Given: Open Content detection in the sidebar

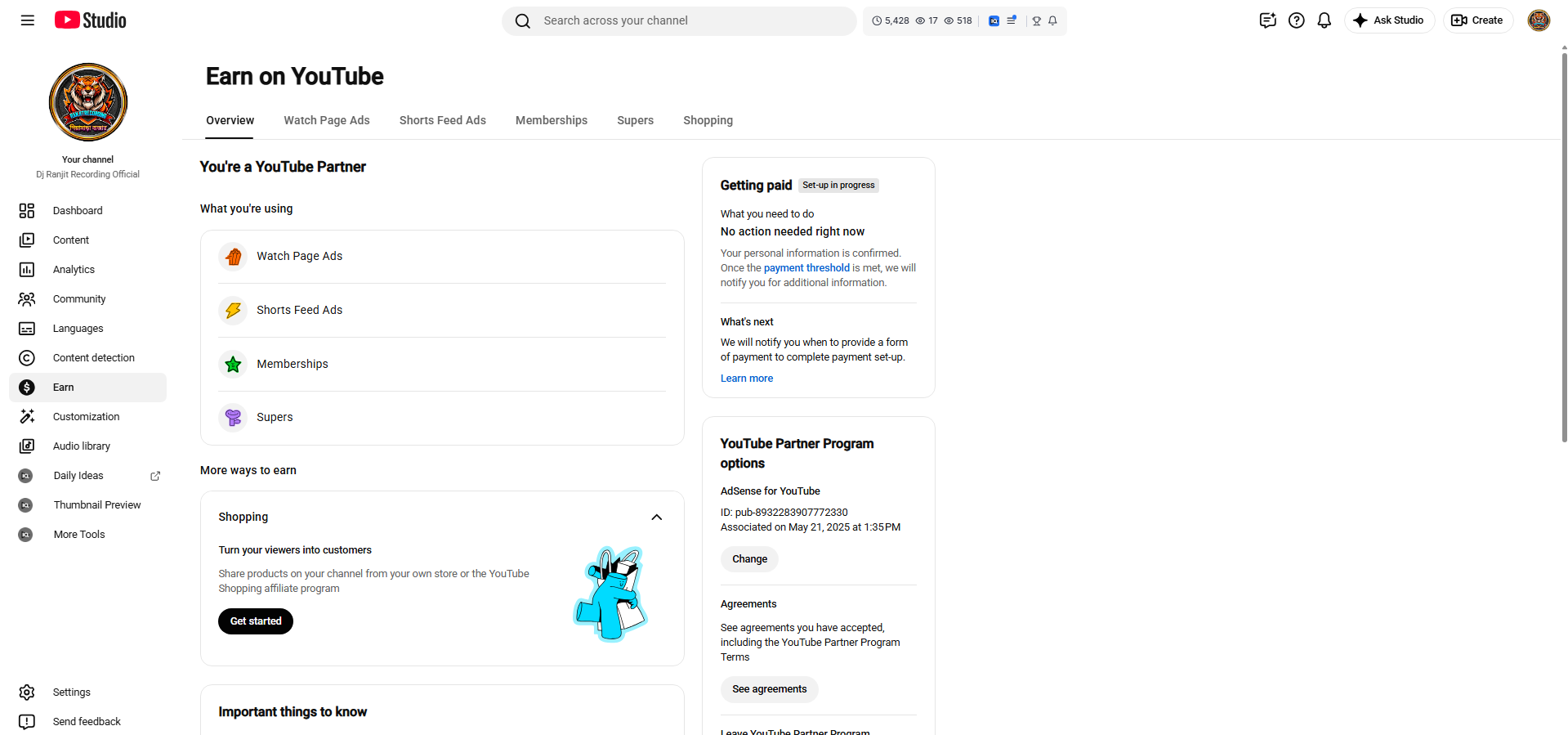Looking at the screenshot, I should pos(87,358).
